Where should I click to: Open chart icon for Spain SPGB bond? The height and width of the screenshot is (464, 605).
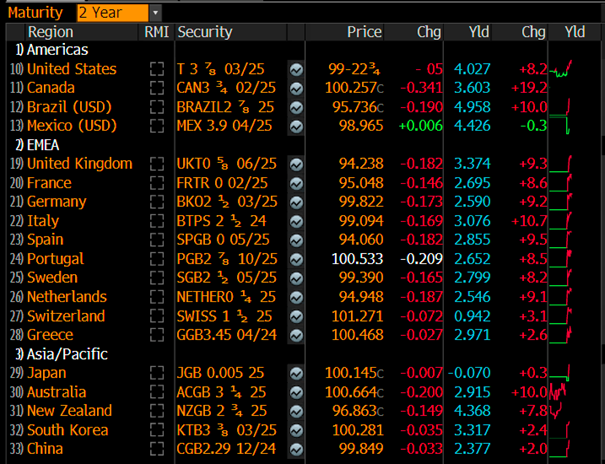point(296,240)
